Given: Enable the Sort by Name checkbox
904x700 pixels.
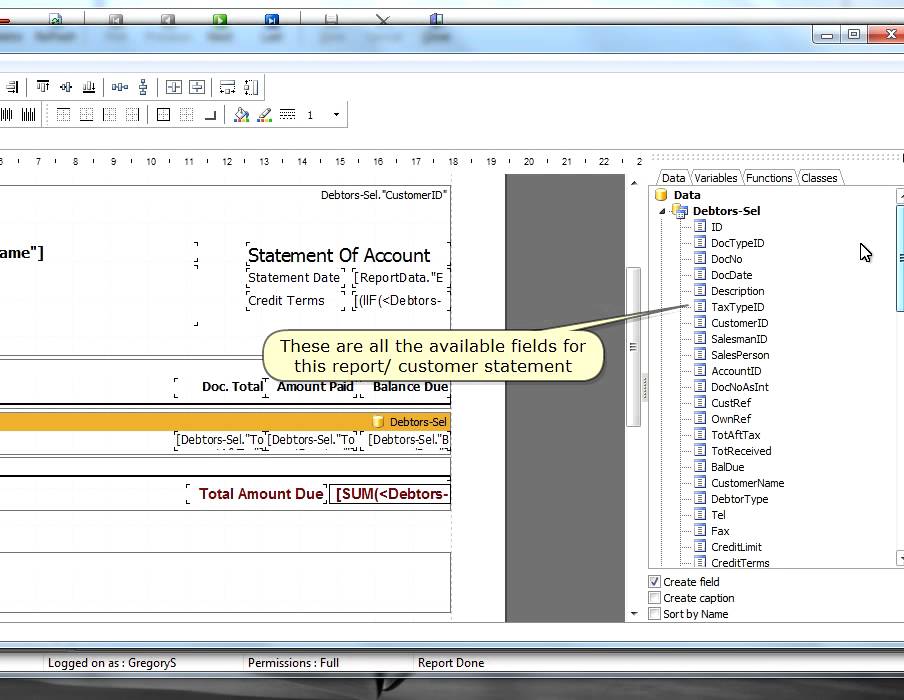Looking at the screenshot, I should click(x=654, y=614).
